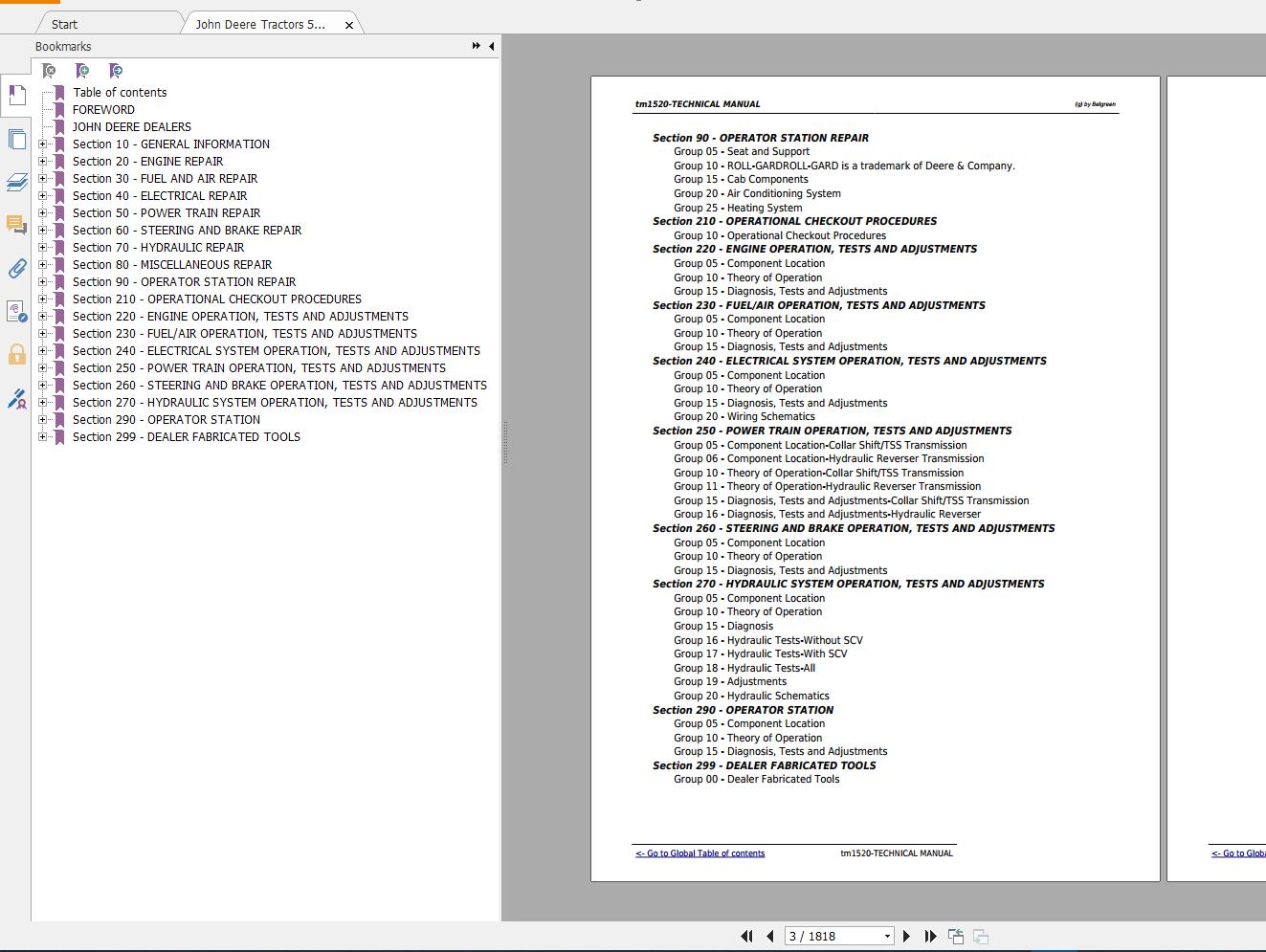Open the electronic signature document panel icon
This screenshot has height=952, width=1266.
(x=16, y=311)
